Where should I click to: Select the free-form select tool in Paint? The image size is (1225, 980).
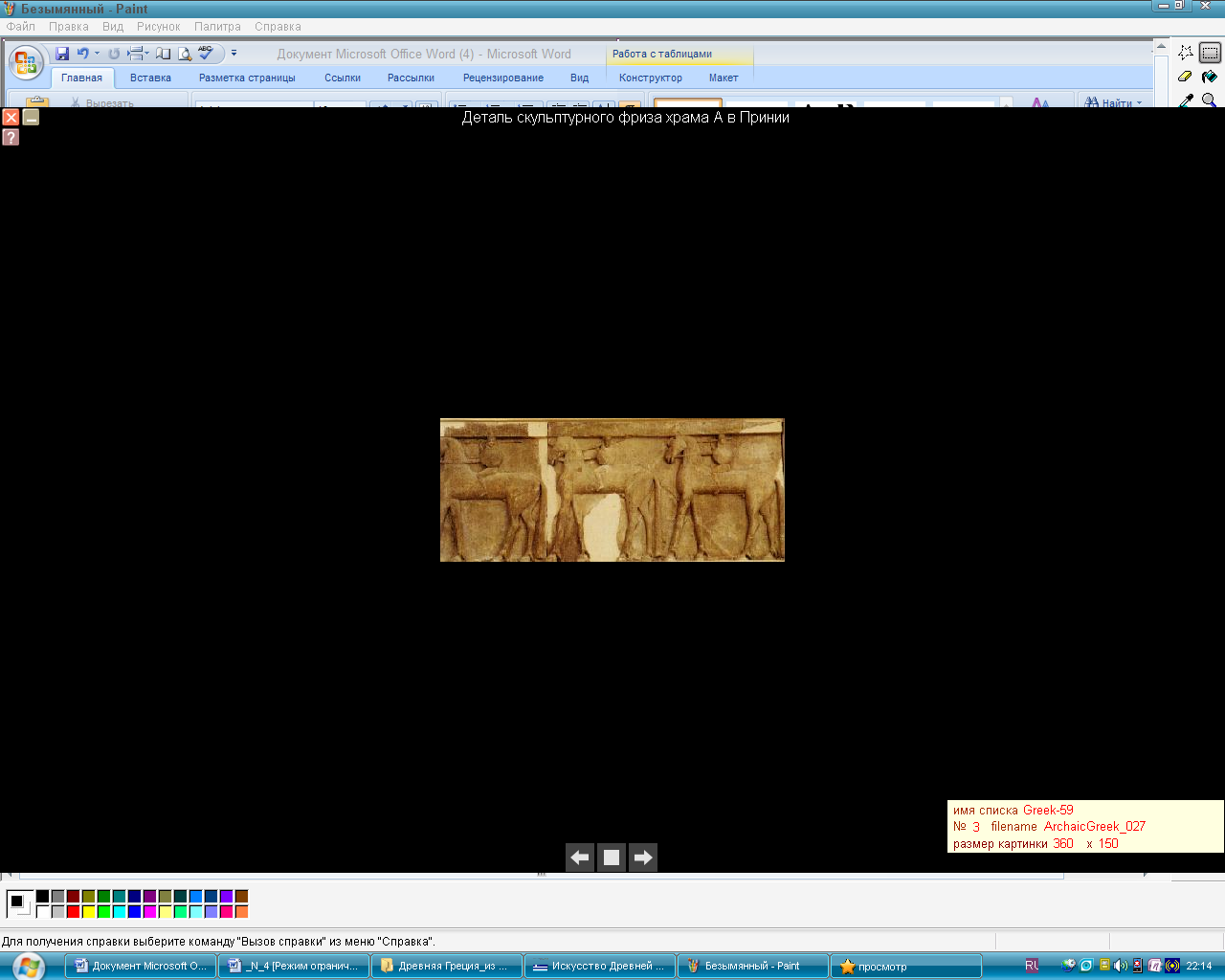click(x=1186, y=53)
